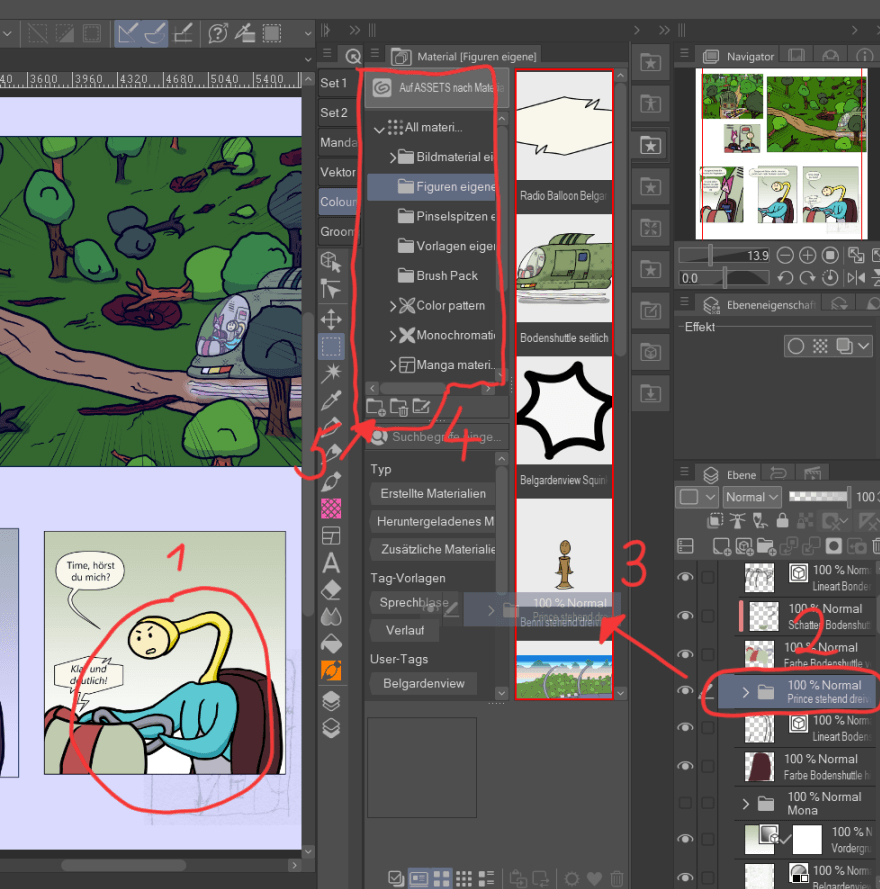Click the new layer folder icon

(x=765, y=546)
